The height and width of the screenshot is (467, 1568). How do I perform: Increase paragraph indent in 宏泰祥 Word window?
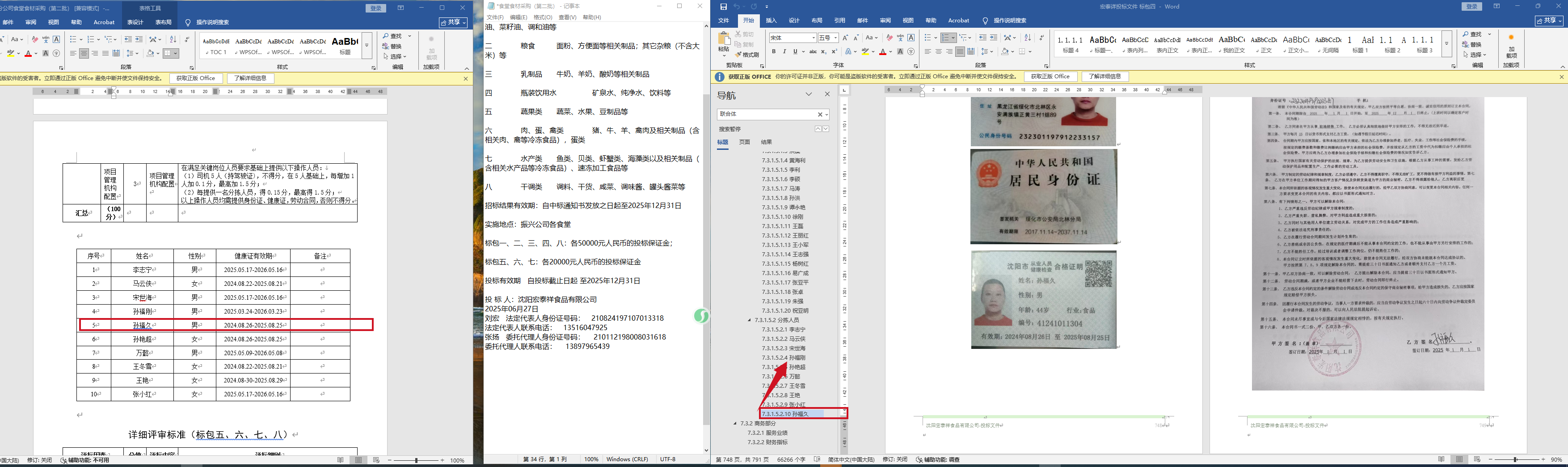[x=993, y=38]
